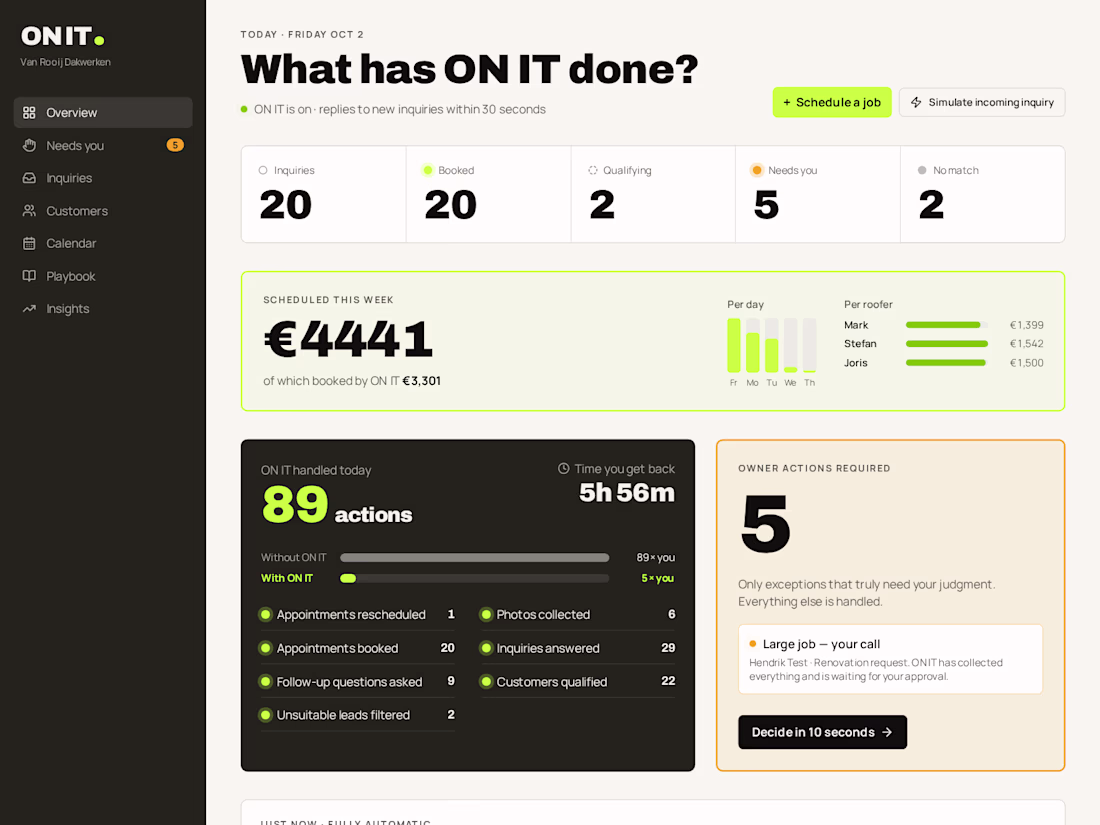Click the Calendar icon in sidebar
The height and width of the screenshot is (825, 1100).
tap(29, 243)
